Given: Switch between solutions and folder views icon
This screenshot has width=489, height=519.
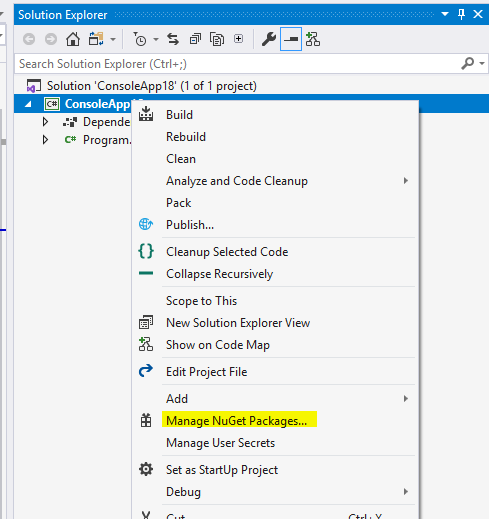Looking at the screenshot, I should [96, 39].
